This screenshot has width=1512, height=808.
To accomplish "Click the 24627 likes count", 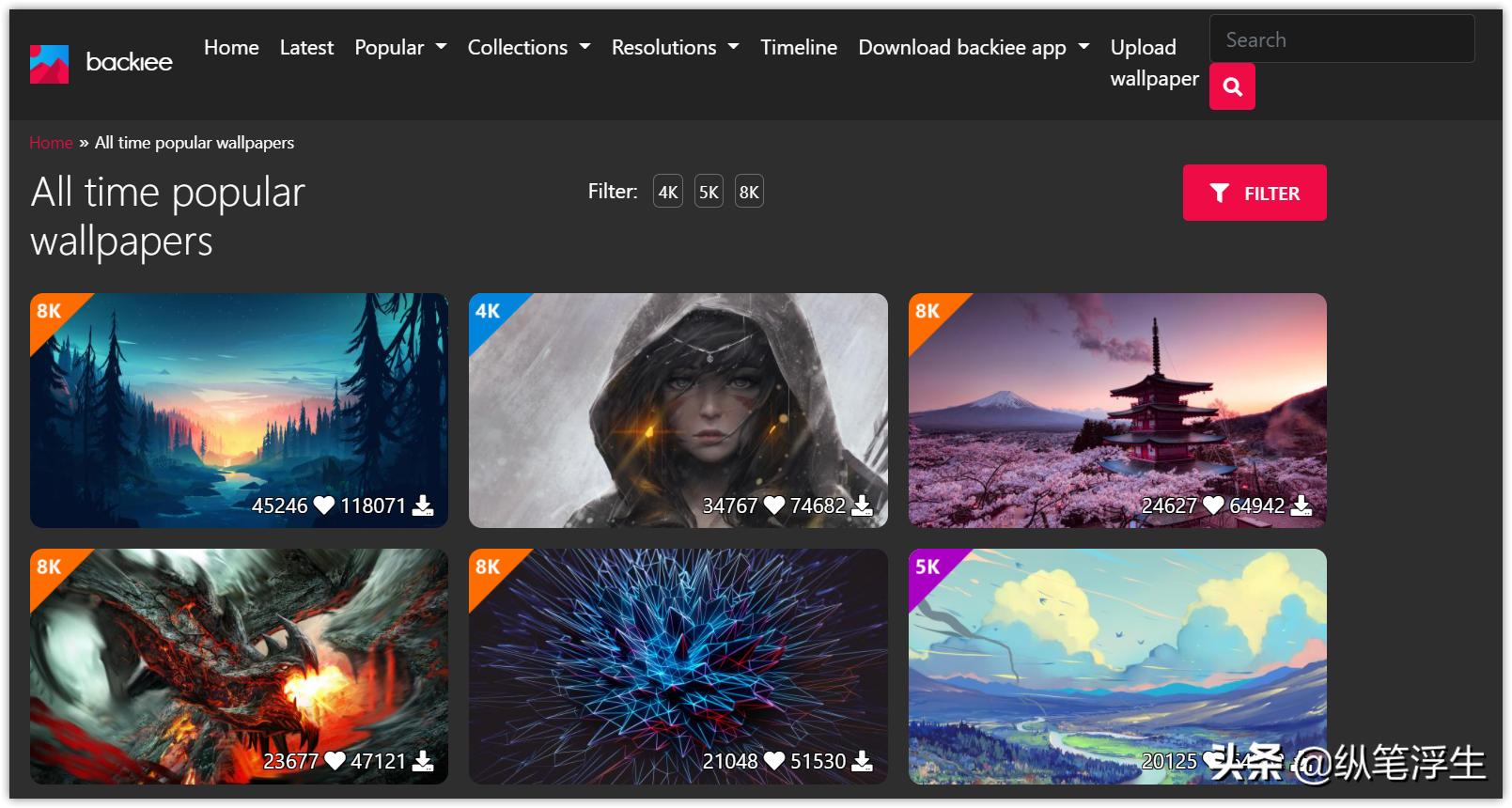I will tap(1169, 505).
